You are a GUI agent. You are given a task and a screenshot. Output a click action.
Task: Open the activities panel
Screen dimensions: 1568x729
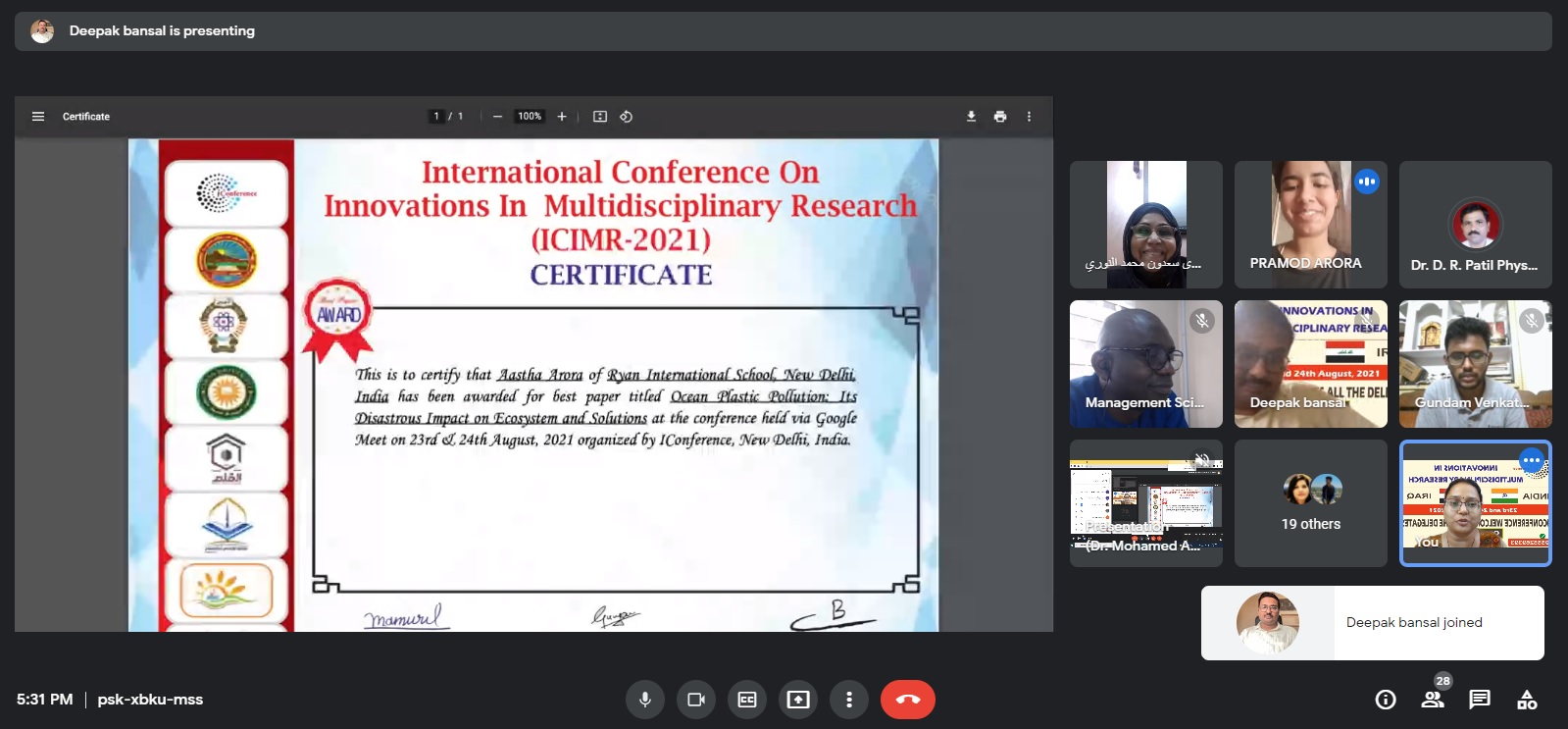(1527, 700)
